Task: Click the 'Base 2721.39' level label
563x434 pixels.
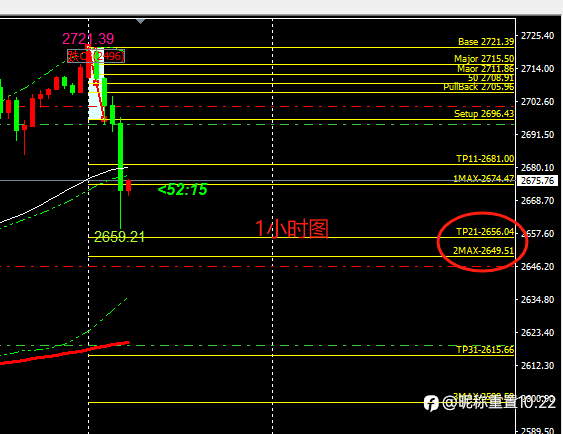Action: tap(486, 42)
